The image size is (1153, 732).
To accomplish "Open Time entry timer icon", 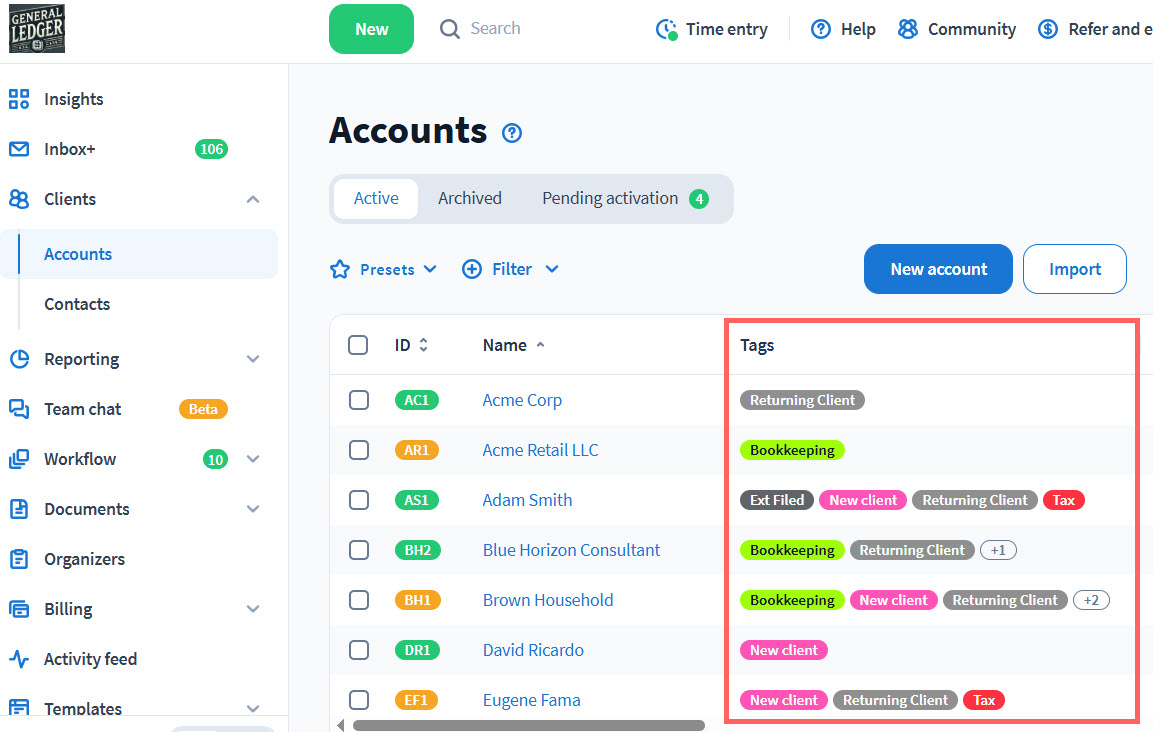I will (666, 29).
